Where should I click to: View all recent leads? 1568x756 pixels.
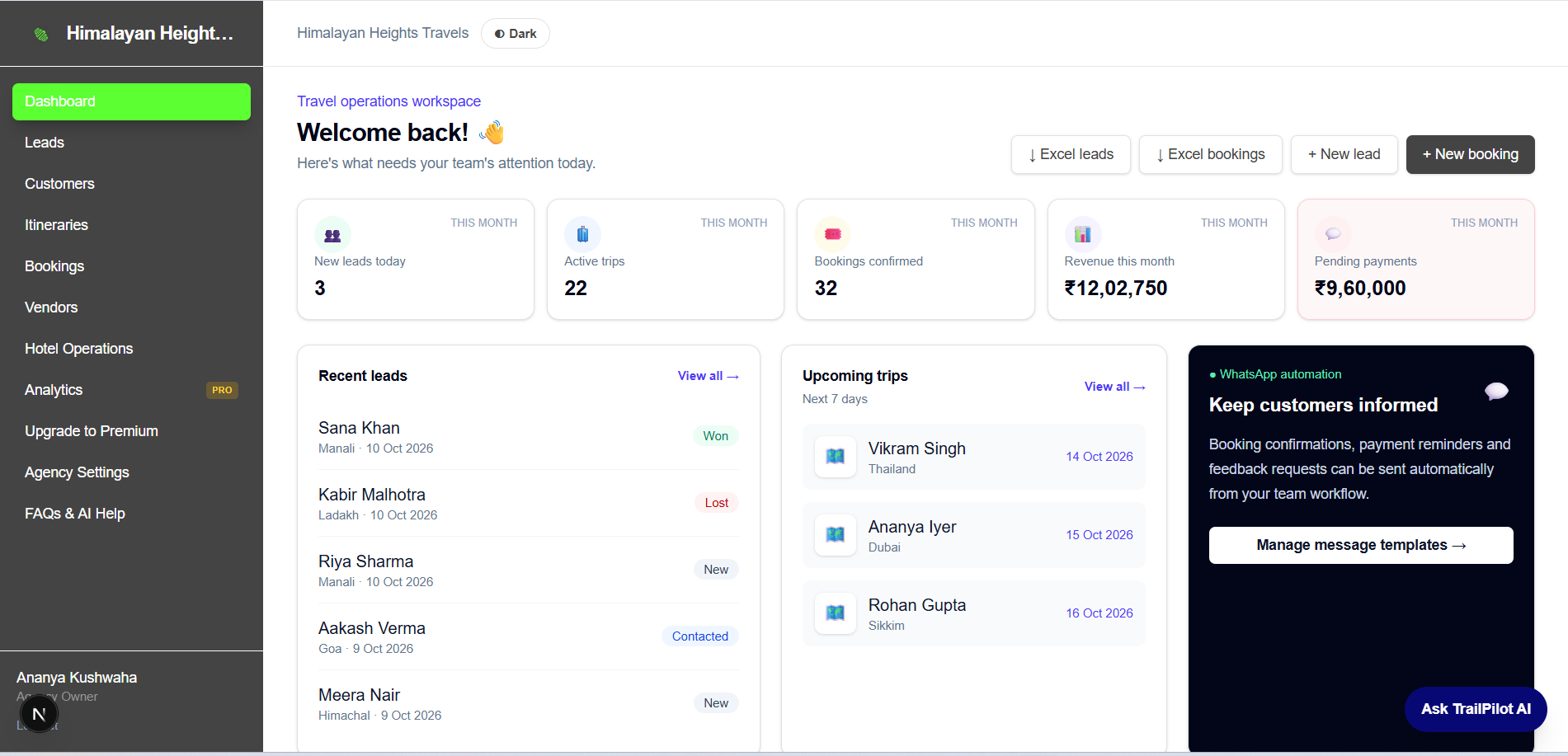pyautogui.click(x=708, y=376)
